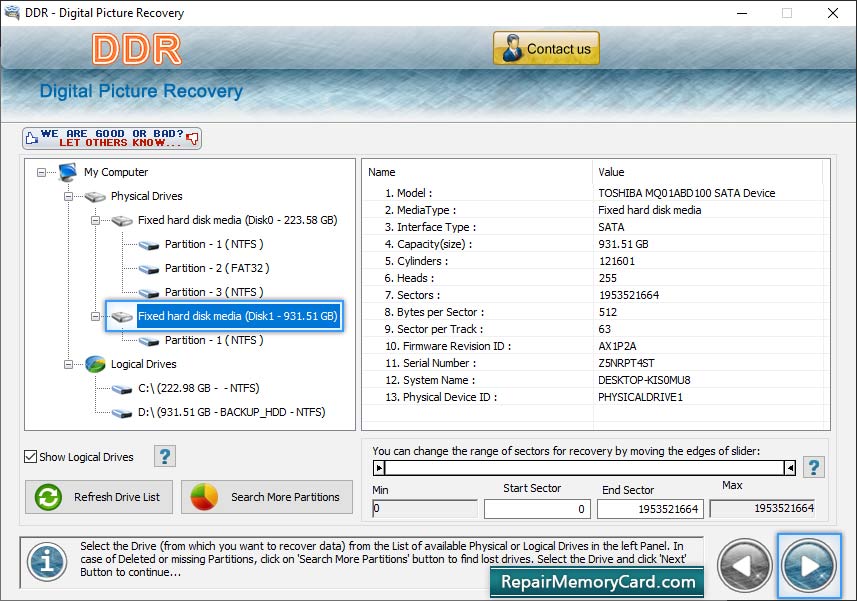Click the sector range slider track

pyautogui.click(x=584, y=468)
